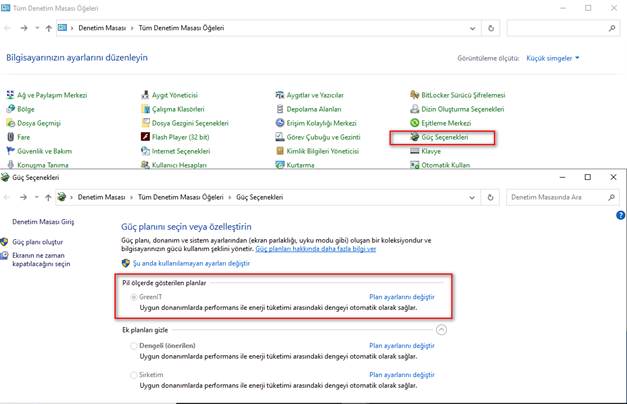The height and width of the screenshot is (404, 627).
Task: Click Güç planı oluştur link
Action: pyautogui.click(x=38, y=242)
